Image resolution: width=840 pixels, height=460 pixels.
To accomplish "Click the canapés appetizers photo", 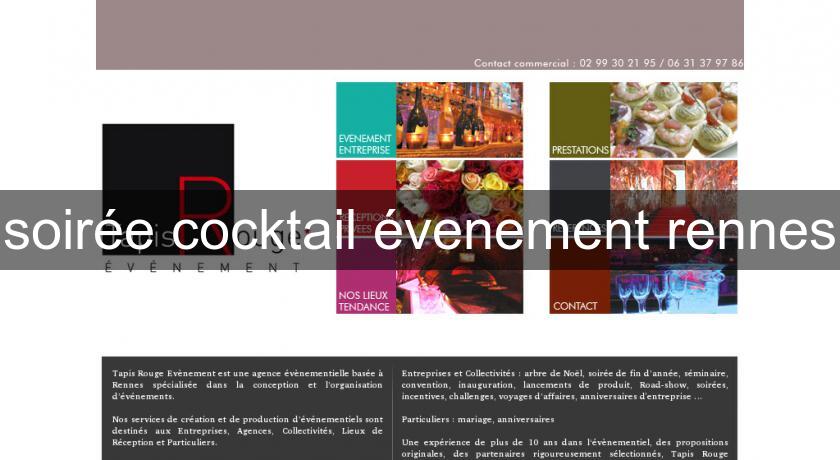I will 673,120.
